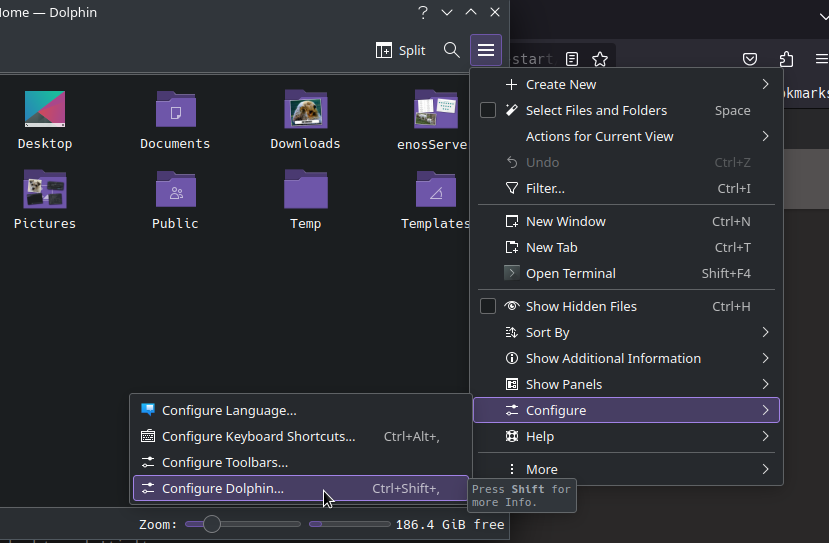Viewport: 829px width, 543px height.
Task: Open the enosServe folder icon
Action: (436, 109)
